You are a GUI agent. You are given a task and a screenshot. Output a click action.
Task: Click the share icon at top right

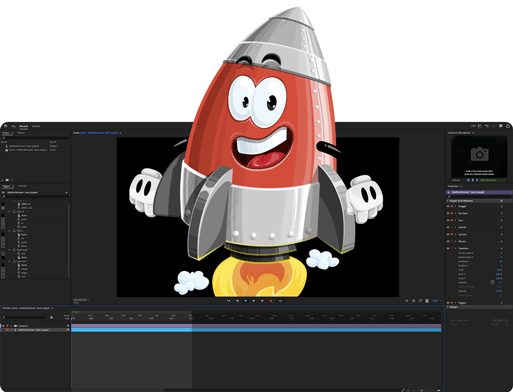click(x=508, y=126)
